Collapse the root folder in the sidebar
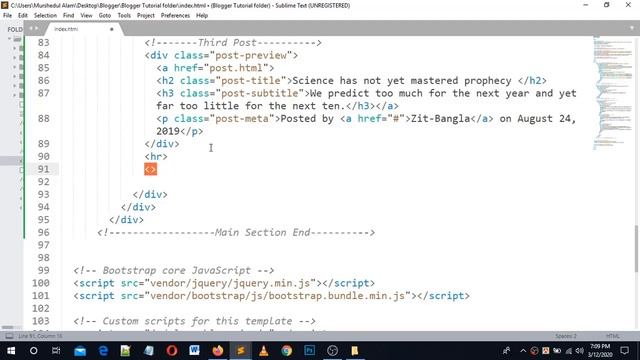The image size is (640, 360). click(x=9, y=39)
